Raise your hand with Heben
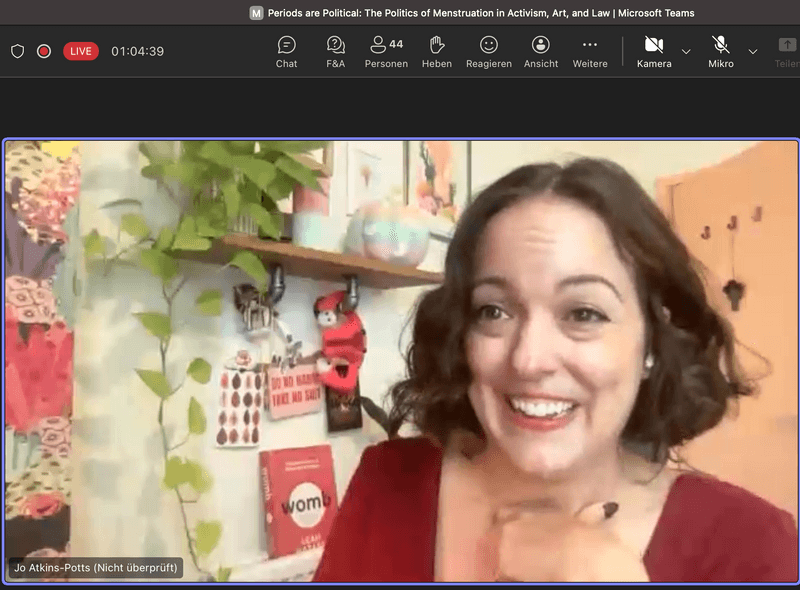This screenshot has height=590, width=800. [x=437, y=52]
